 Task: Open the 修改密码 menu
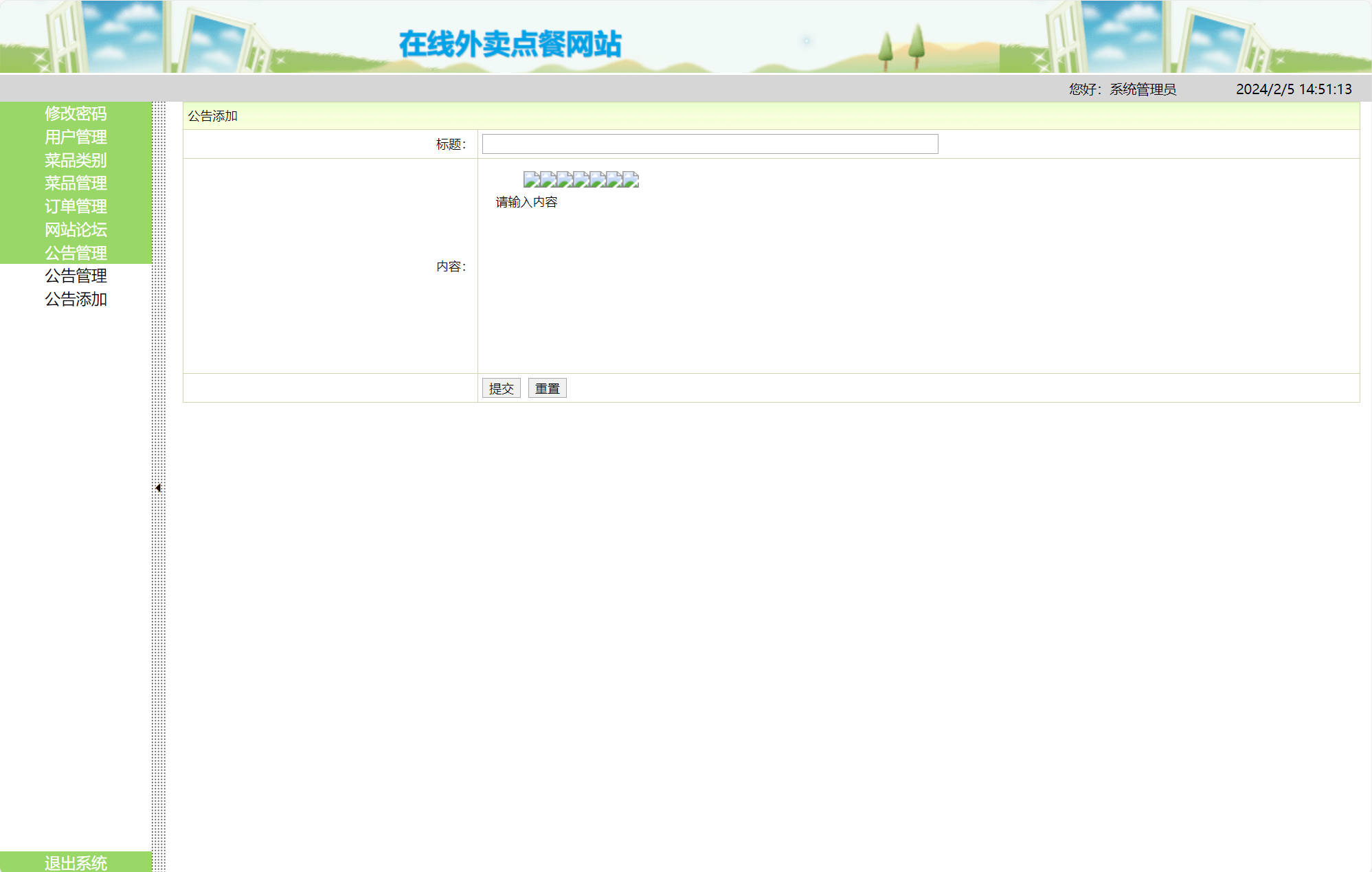76,113
